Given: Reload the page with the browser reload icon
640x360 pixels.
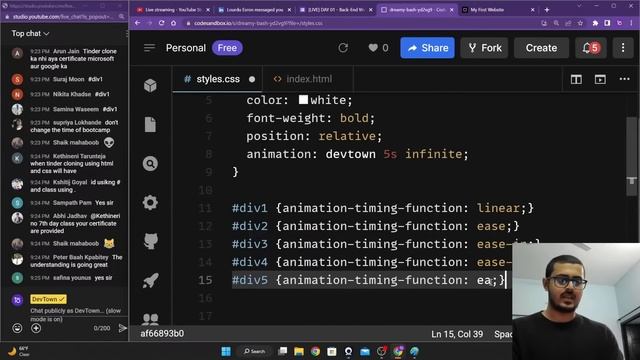Looking at the screenshot, I should point(162,23).
